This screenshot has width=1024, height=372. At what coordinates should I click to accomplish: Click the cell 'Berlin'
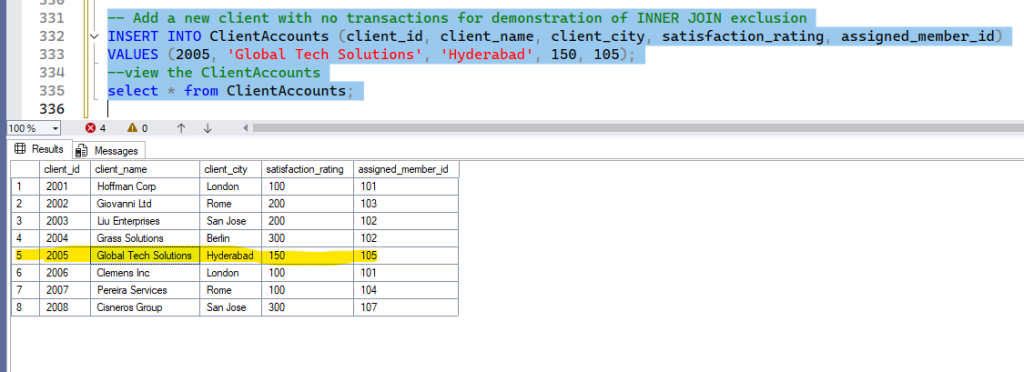coord(231,238)
